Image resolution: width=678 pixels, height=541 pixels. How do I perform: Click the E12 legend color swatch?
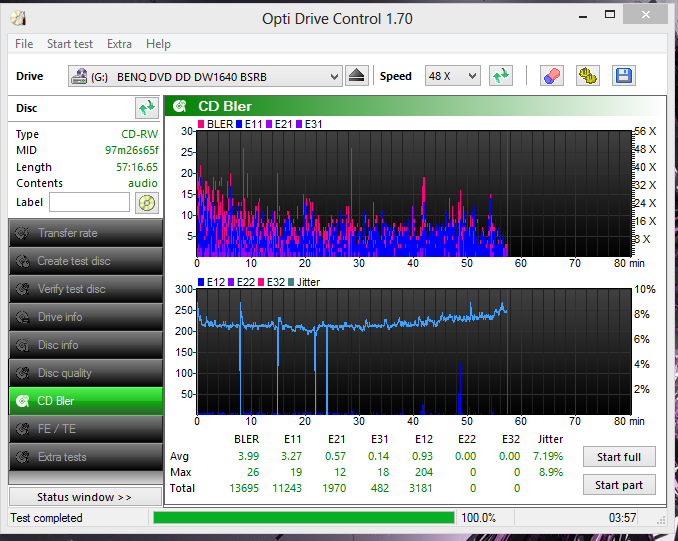pyautogui.click(x=201, y=282)
